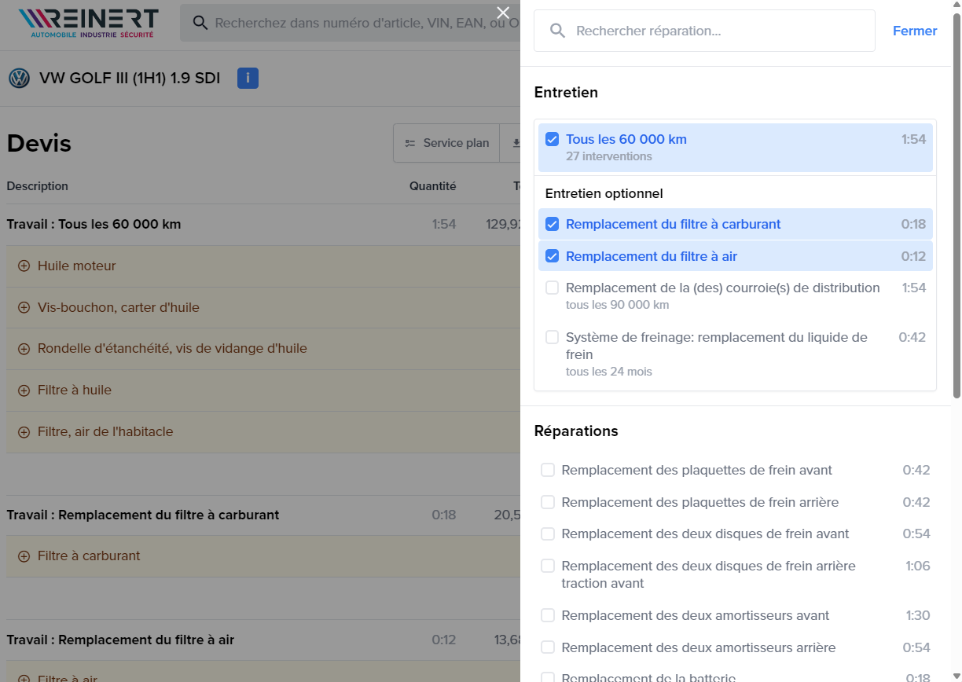Click plus icon next to Filtre à carburant
Image resolution: width=962 pixels, height=682 pixels.
tap(24, 556)
